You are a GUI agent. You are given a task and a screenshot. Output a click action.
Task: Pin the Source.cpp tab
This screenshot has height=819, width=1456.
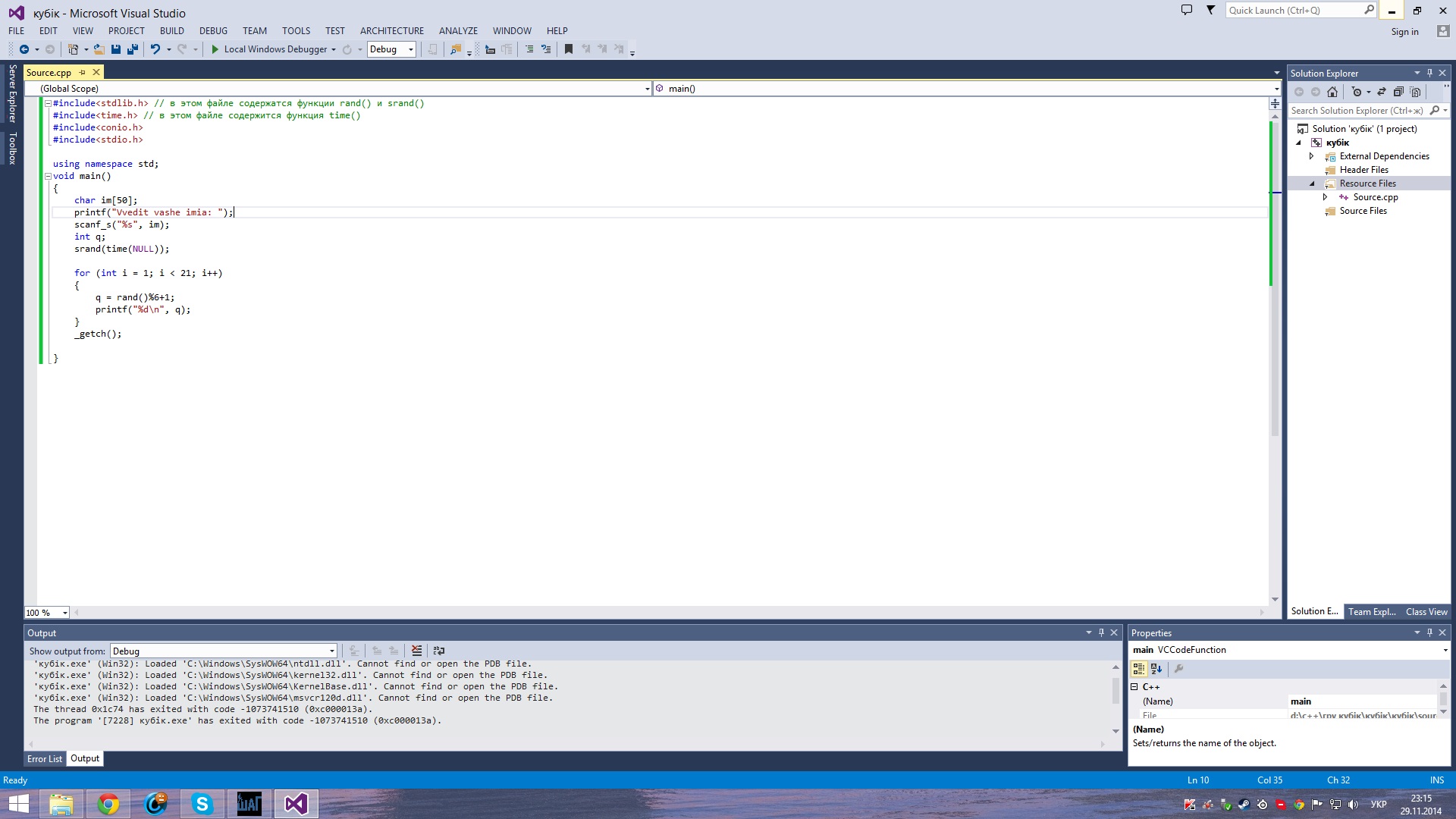coord(83,72)
